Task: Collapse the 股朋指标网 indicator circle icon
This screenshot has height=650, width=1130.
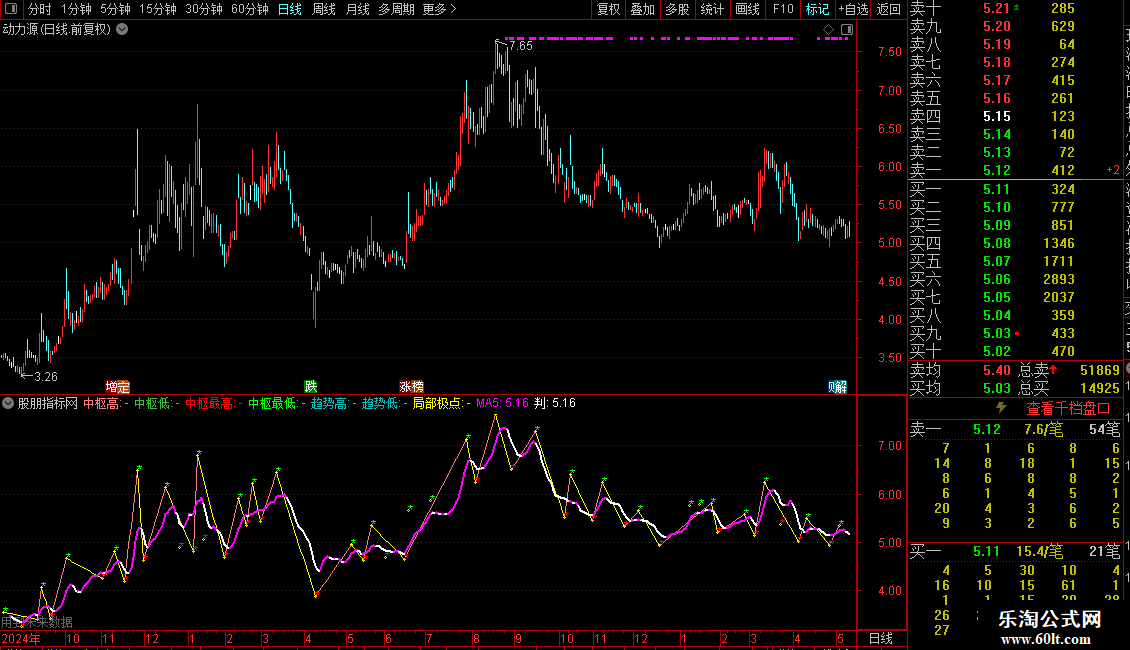Action: [8, 404]
